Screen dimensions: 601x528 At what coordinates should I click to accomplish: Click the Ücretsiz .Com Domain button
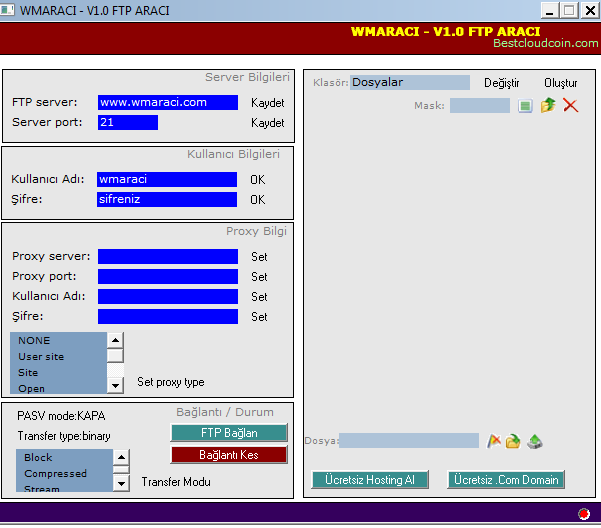pos(506,480)
